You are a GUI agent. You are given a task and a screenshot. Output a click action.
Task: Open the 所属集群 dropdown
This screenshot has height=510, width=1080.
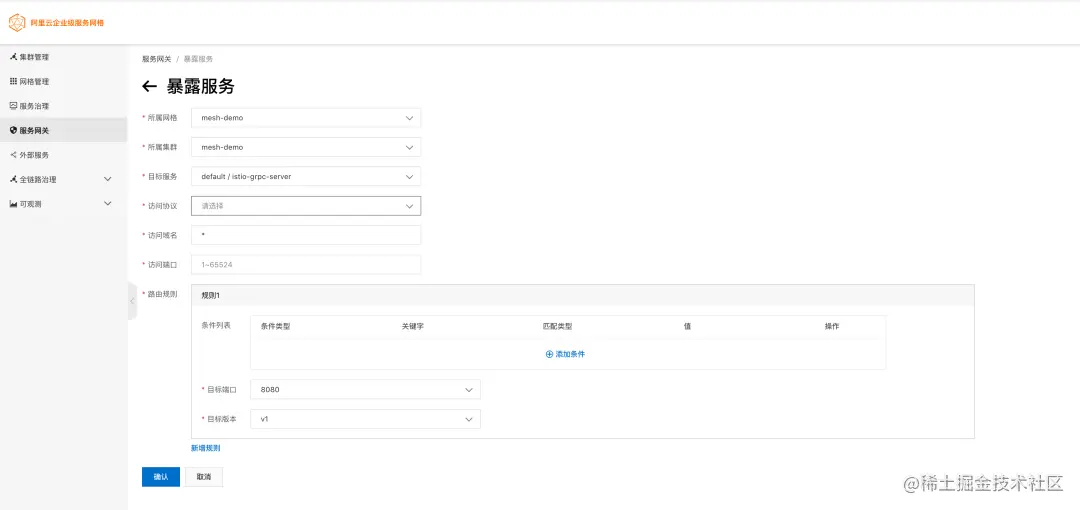pos(306,147)
